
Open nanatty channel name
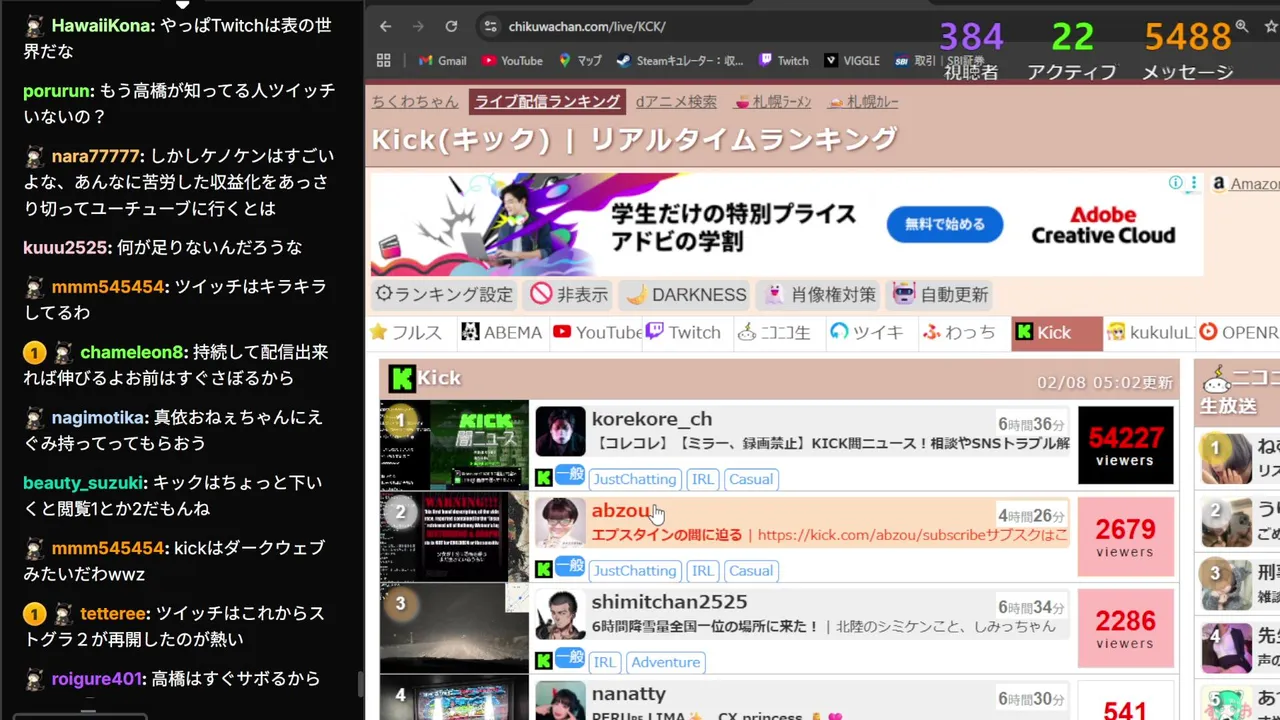coord(628,694)
